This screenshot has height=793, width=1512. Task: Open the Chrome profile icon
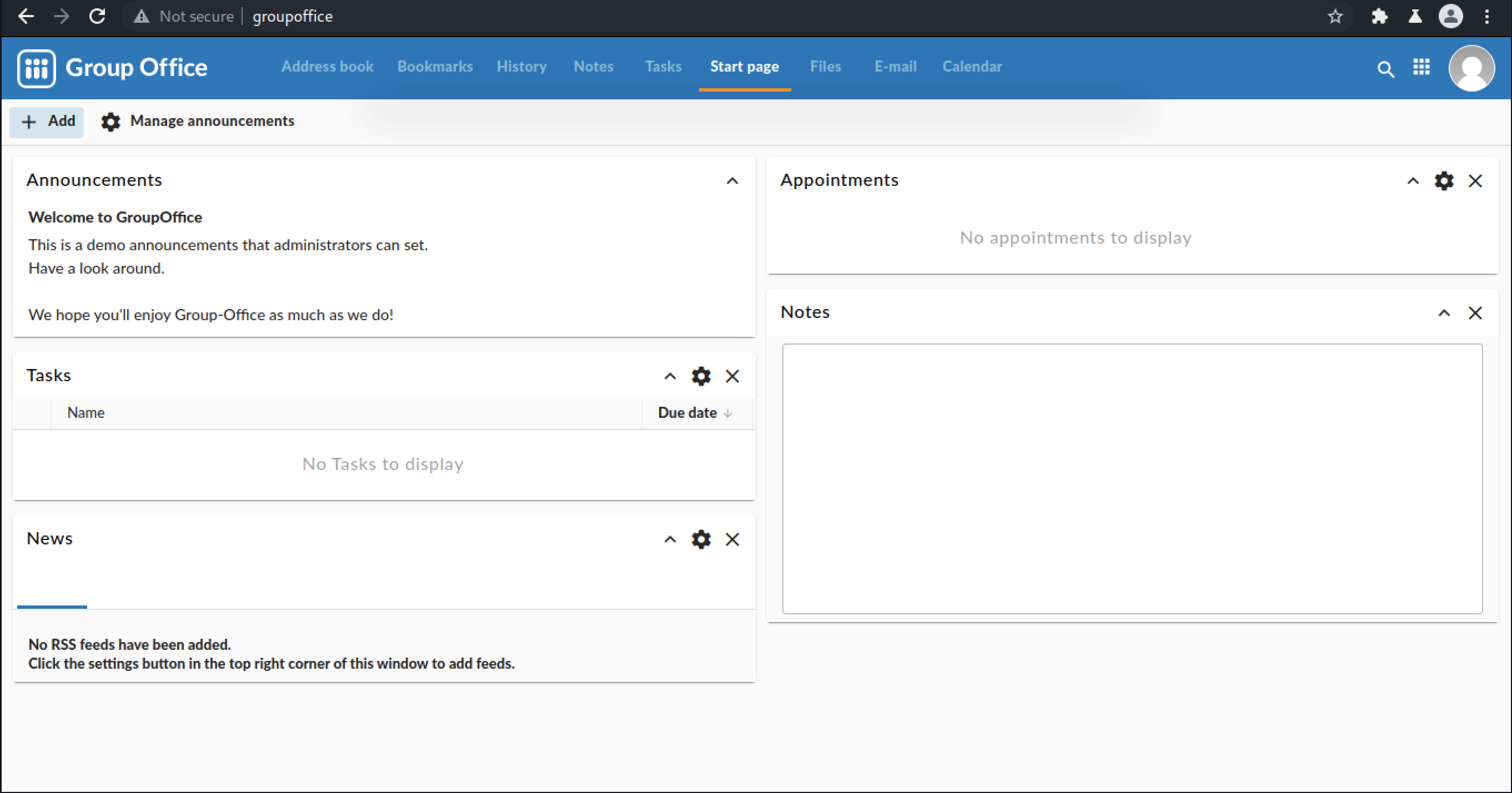click(x=1450, y=17)
